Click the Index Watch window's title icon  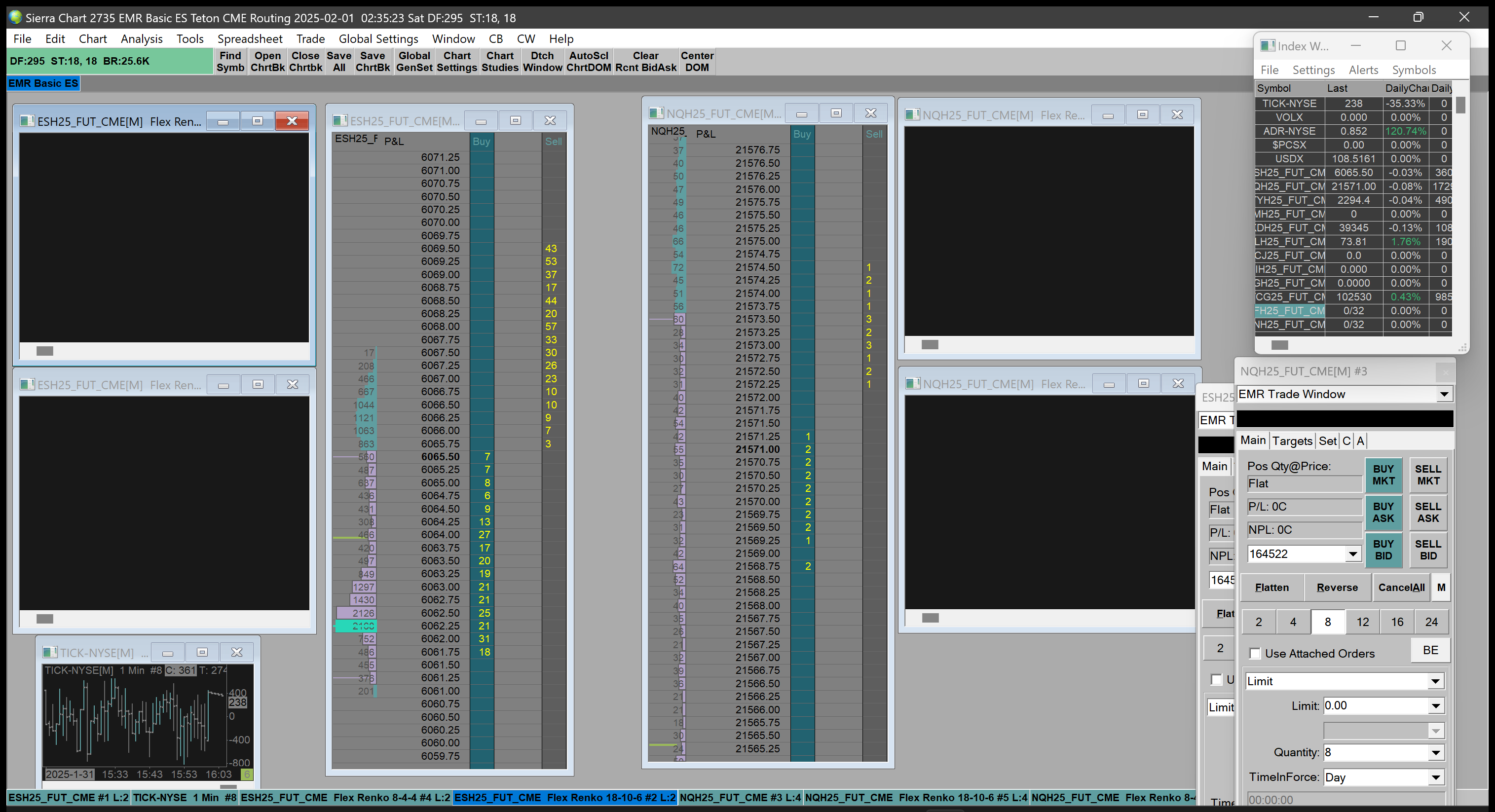[x=1268, y=46]
